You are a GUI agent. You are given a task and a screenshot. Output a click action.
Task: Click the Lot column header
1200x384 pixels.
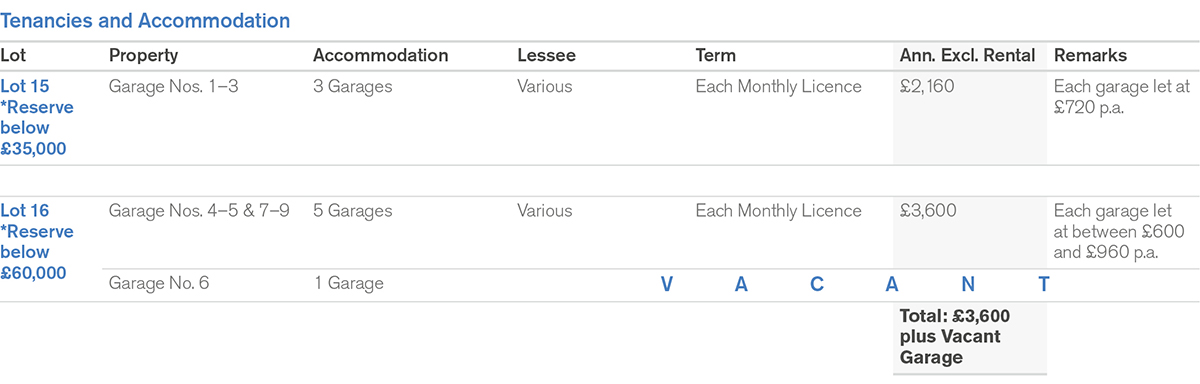[12, 56]
